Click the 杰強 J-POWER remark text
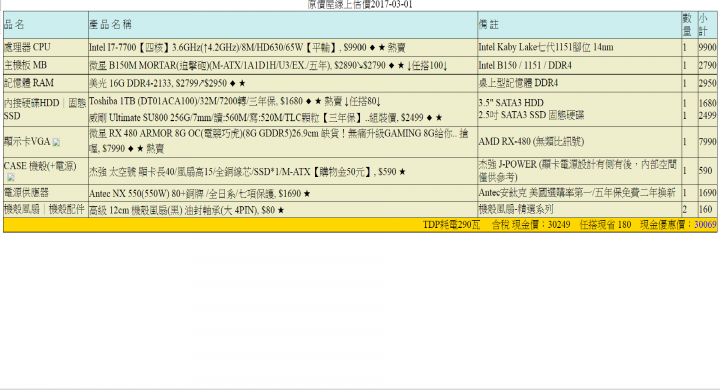The height and width of the screenshot is (390, 720). click(x=578, y=170)
